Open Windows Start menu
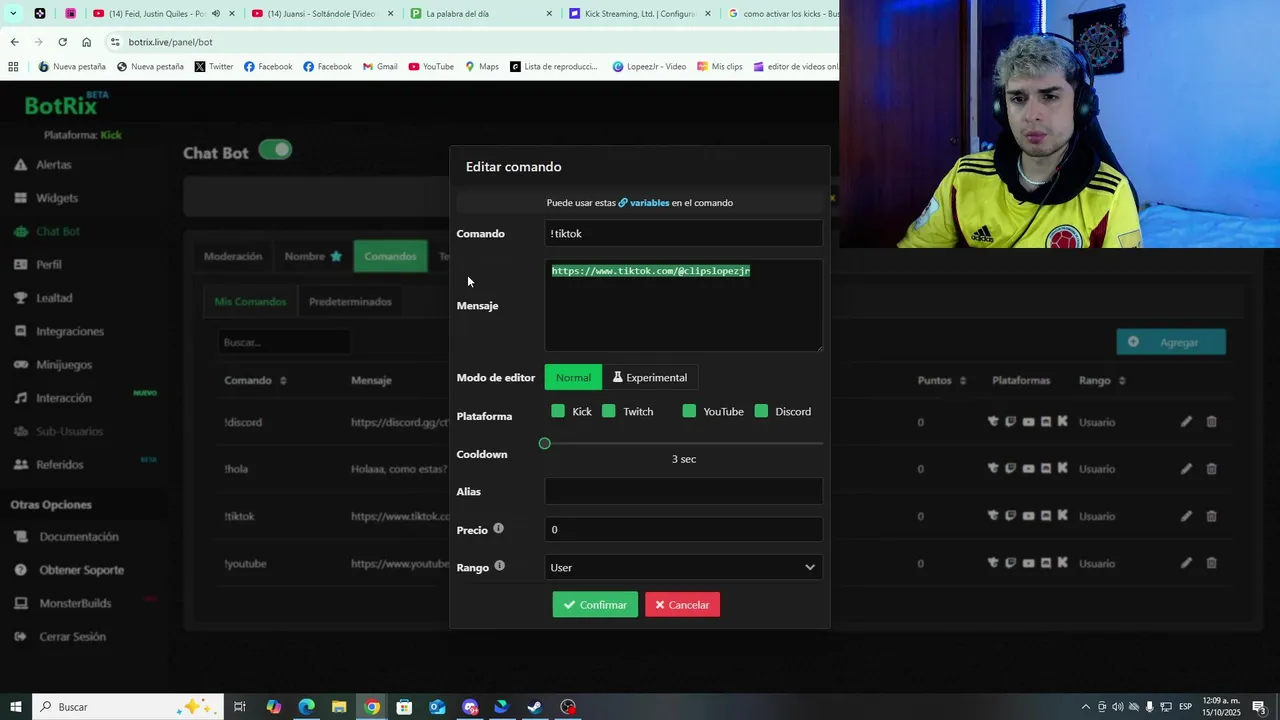This screenshot has width=1280, height=720. (x=16, y=707)
